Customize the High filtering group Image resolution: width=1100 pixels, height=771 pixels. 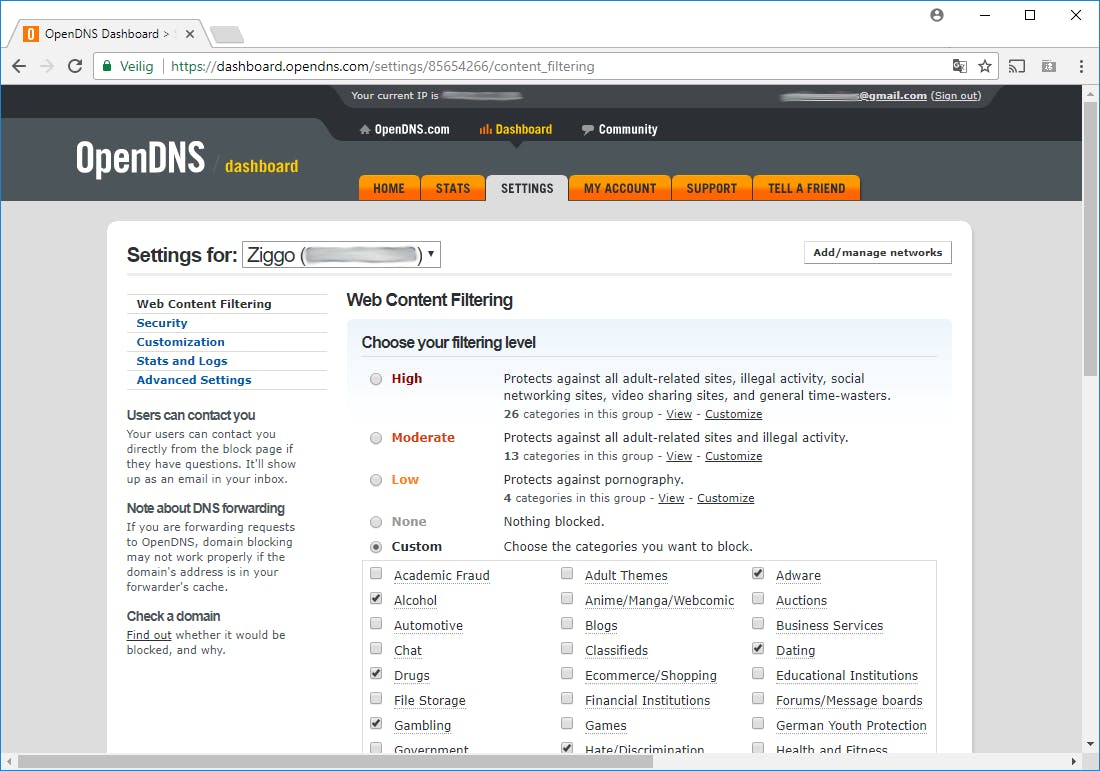tap(733, 414)
